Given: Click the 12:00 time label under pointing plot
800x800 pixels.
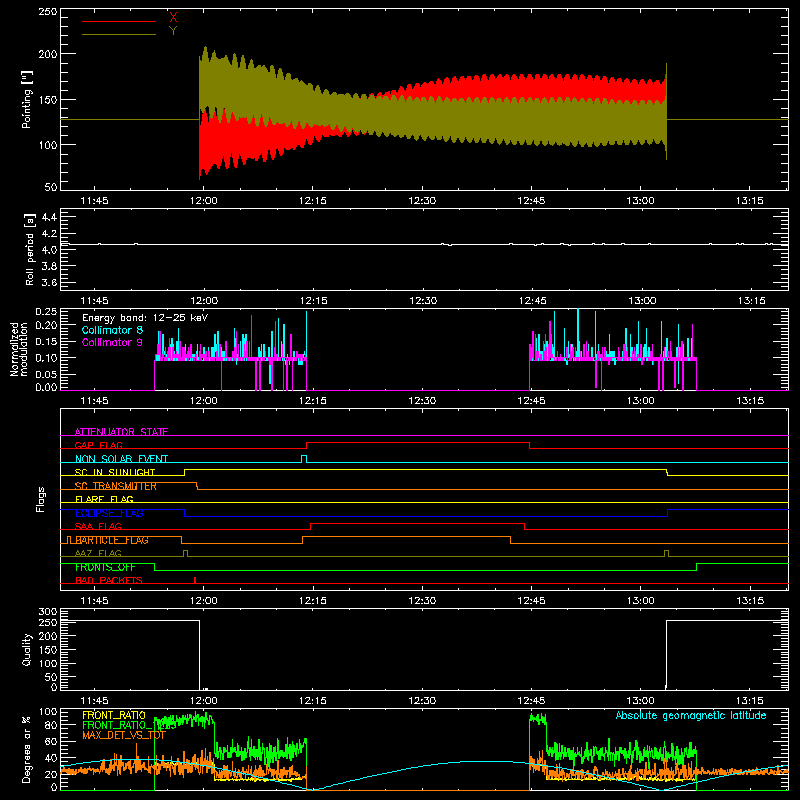Looking at the screenshot, I should tap(204, 201).
